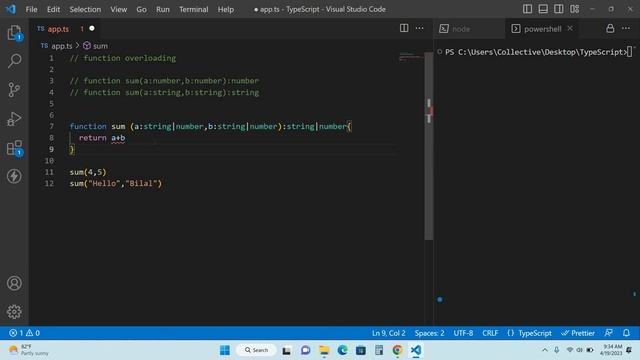
Task: Click the sum("Hello","Bilal") line
Action: point(116,184)
